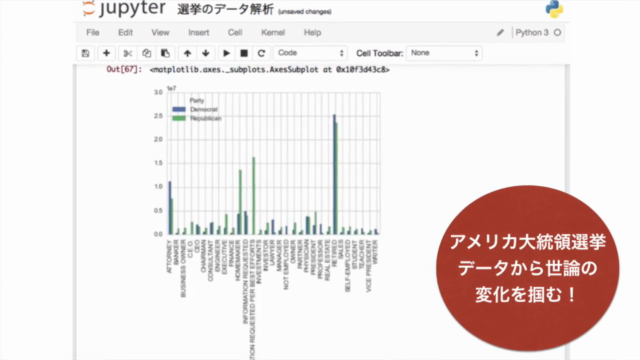Open the cell type Code dropdown

310,53
